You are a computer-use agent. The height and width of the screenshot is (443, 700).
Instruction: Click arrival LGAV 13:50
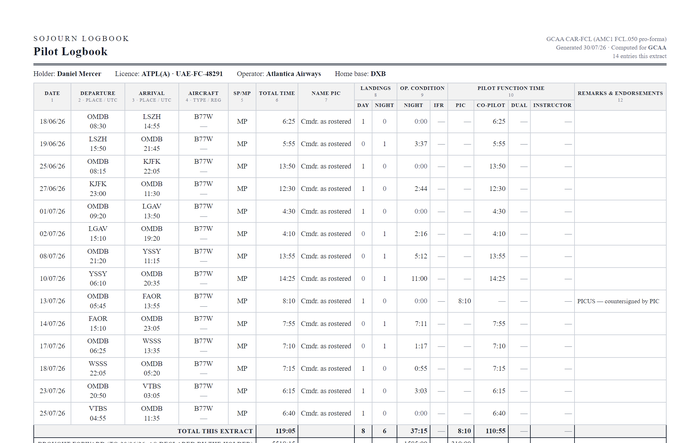pyautogui.click(x=152, y=211)
